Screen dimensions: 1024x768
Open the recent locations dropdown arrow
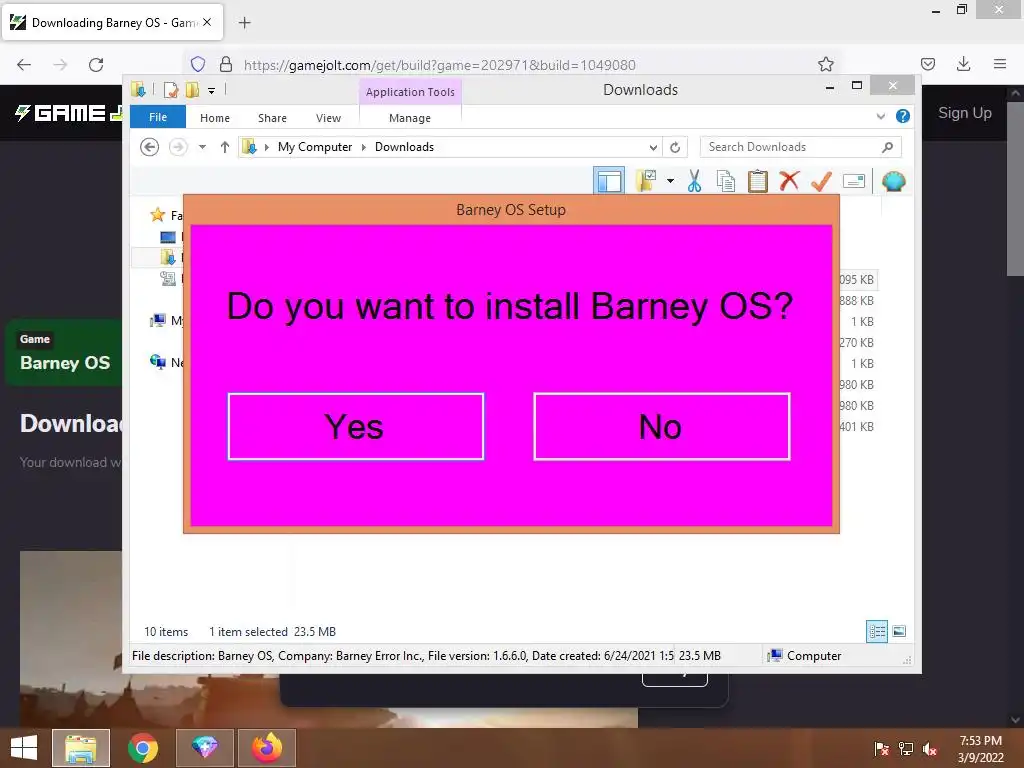pos(202,147)
